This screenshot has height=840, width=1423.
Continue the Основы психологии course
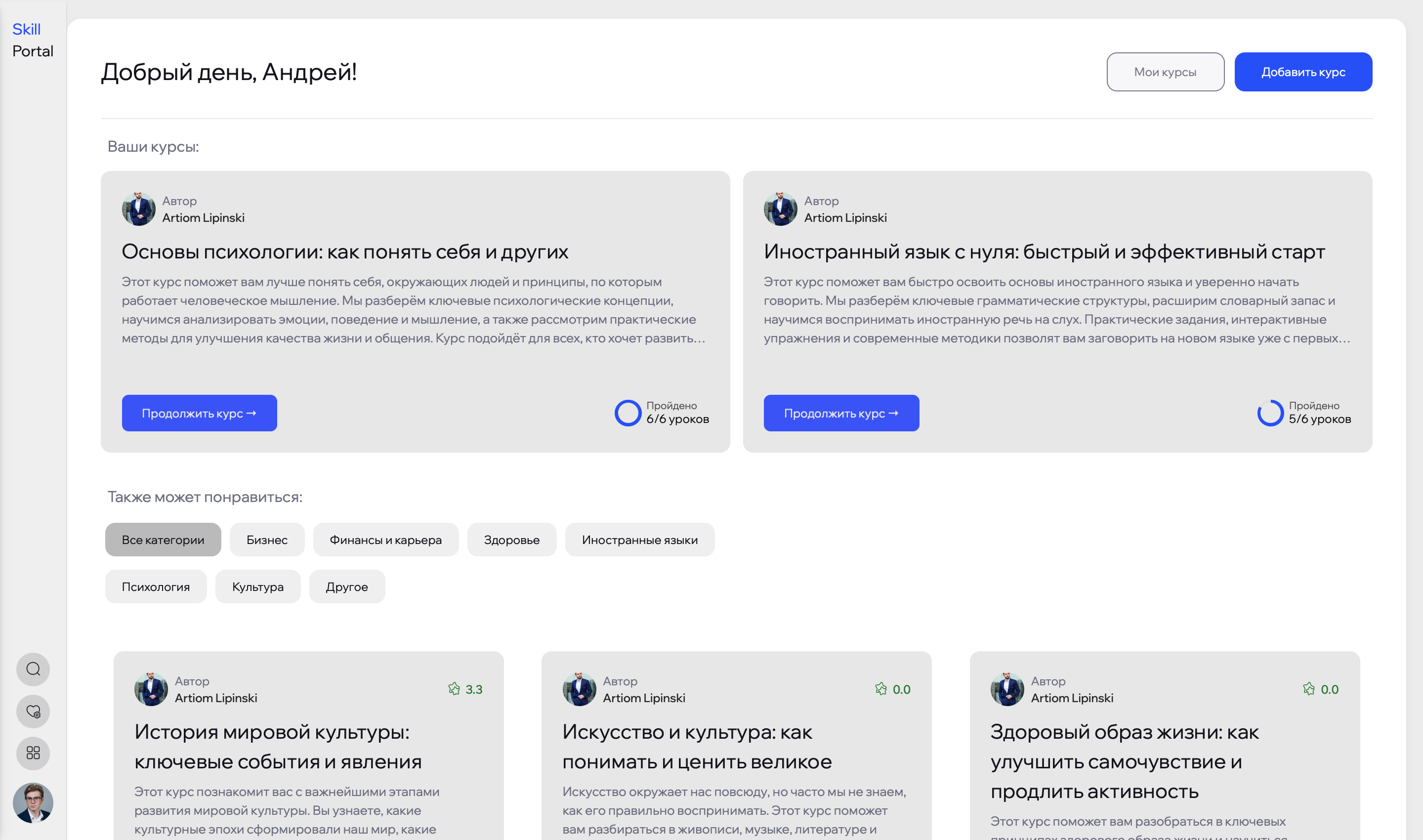(x=199, y=413)
